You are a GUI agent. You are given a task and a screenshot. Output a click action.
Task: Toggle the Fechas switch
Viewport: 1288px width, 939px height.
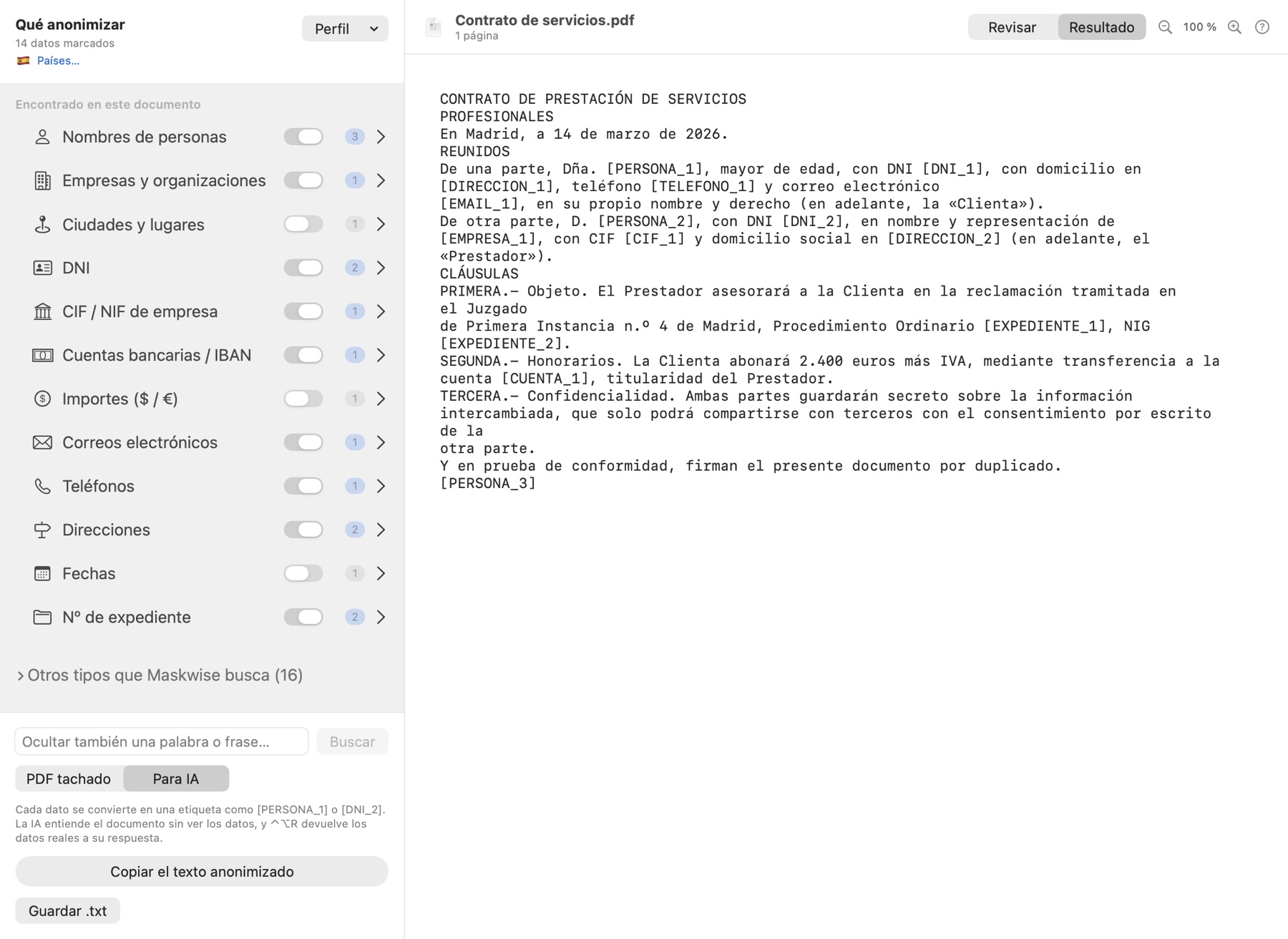point(303,573)
